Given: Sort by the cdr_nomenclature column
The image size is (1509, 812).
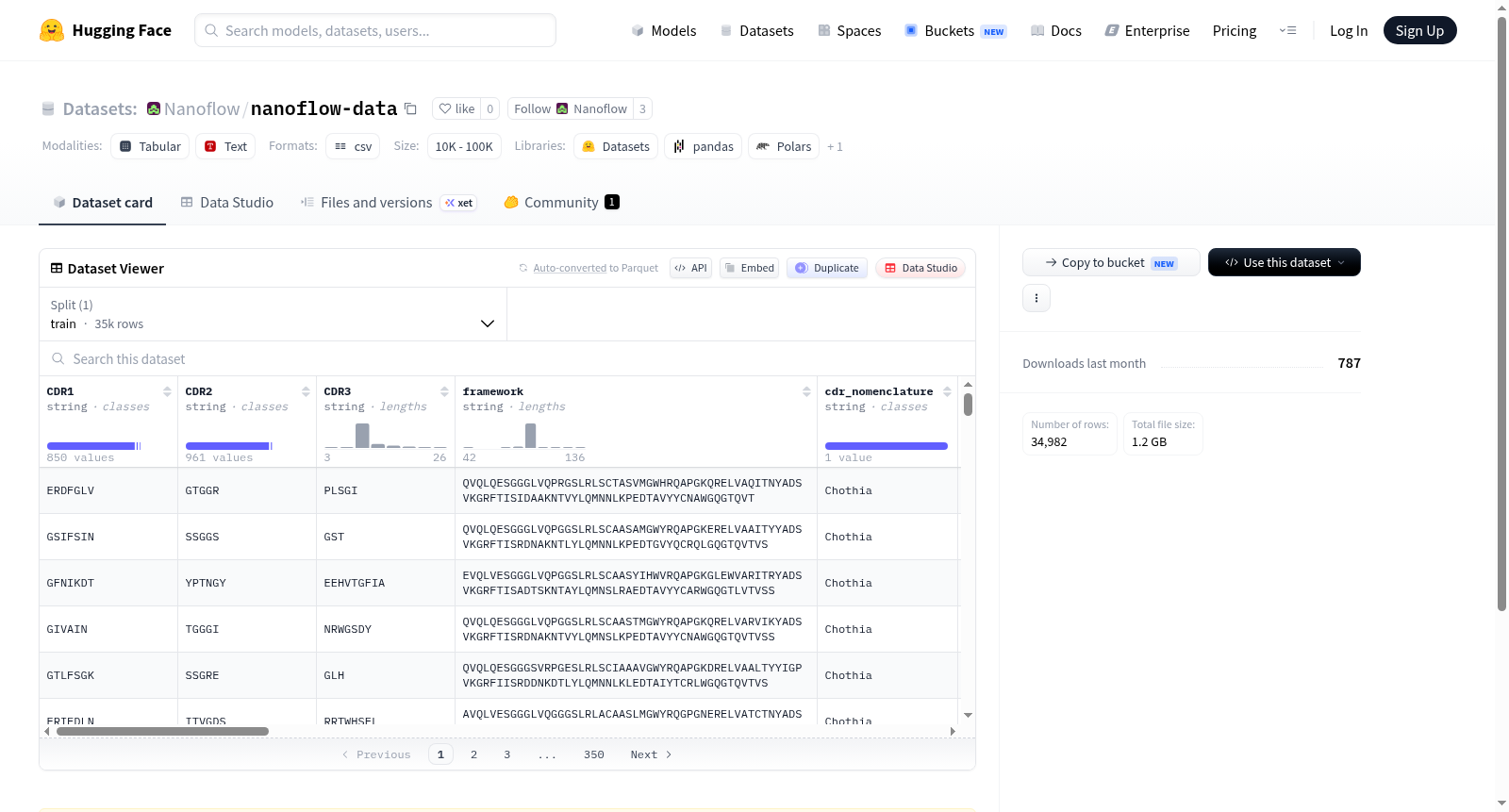Looking at the screenshot, I should tap(947, 391).
